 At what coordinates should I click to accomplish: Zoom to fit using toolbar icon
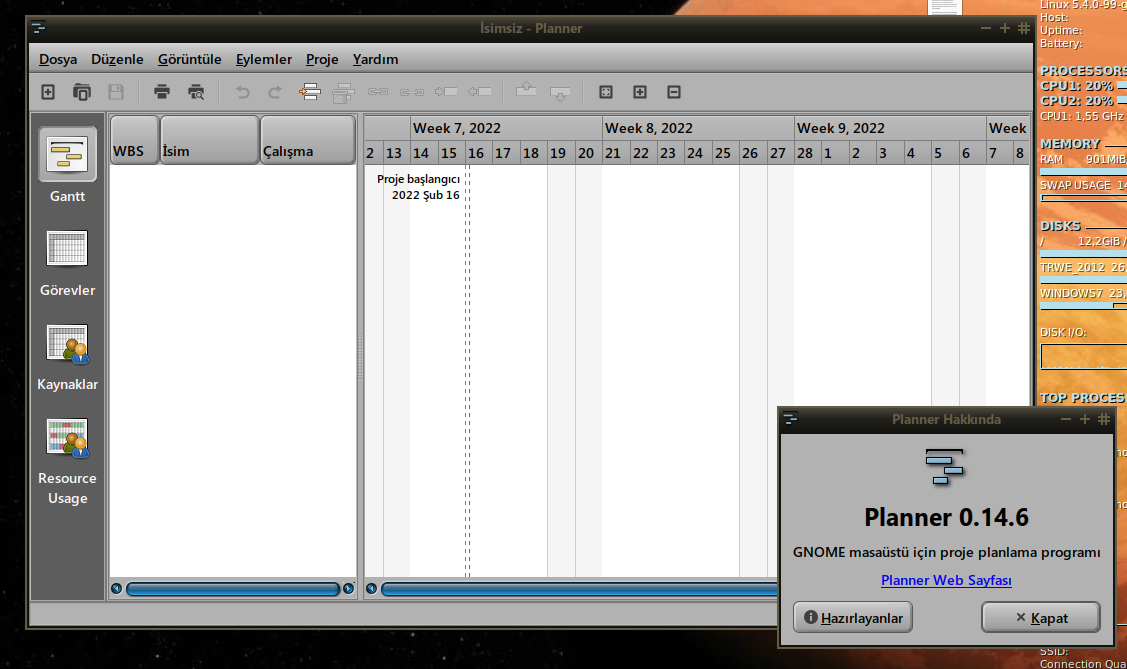point(606,92)
